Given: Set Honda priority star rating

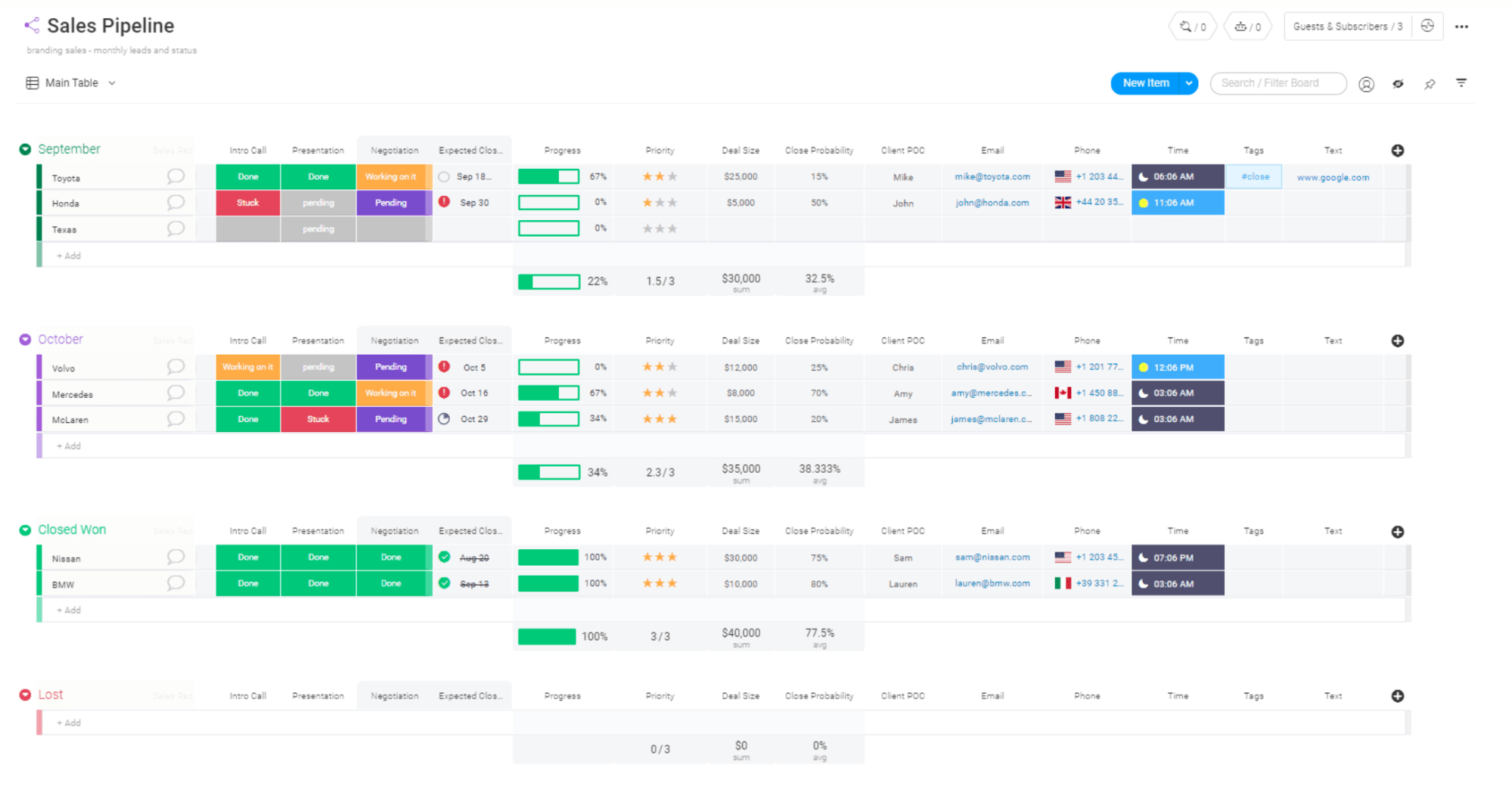Looking at the screenshot, I should tap(660, 203).
